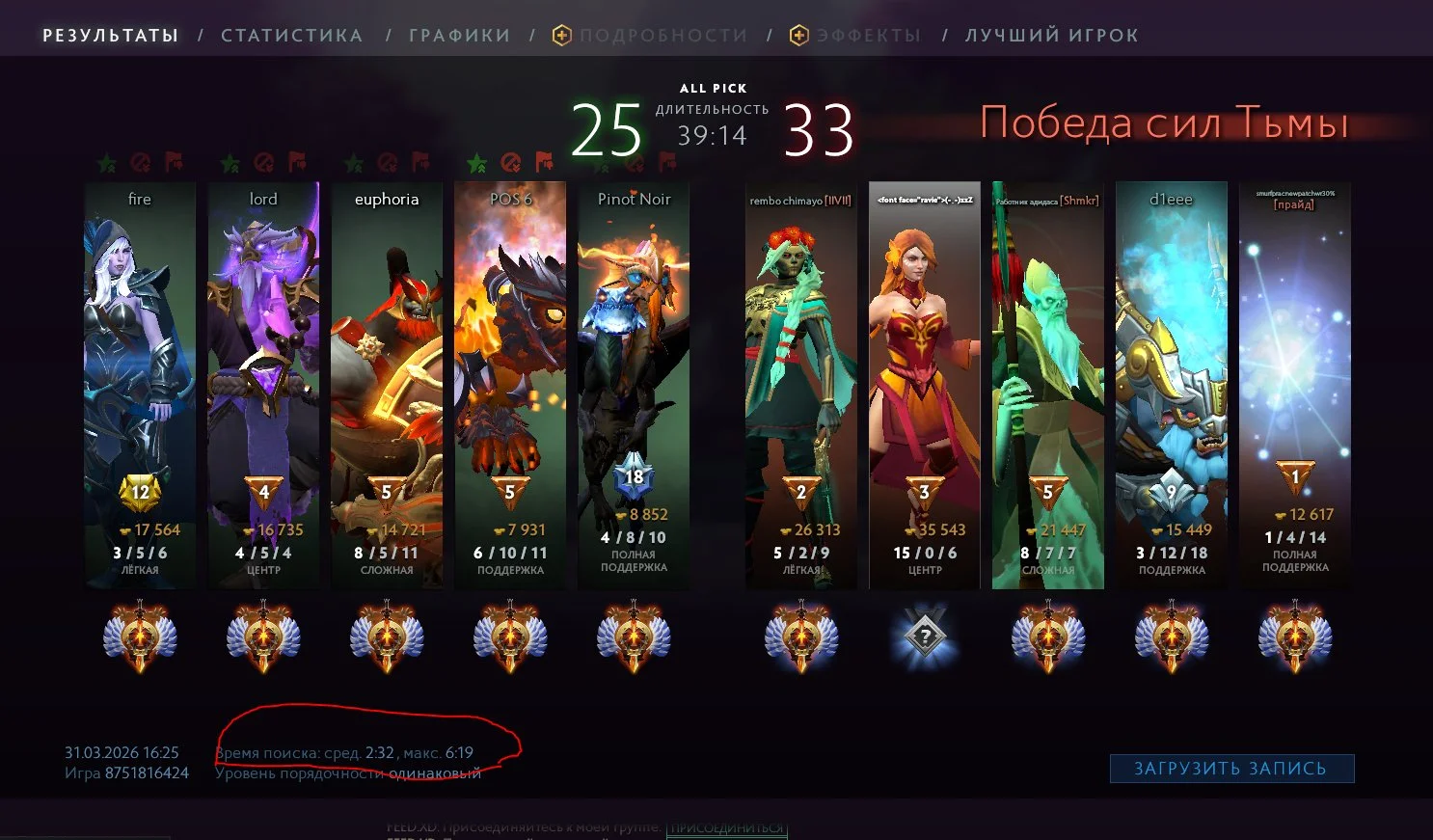
Task: Click the Dota Plus icon before Подробности
Action: pos(561,36)
